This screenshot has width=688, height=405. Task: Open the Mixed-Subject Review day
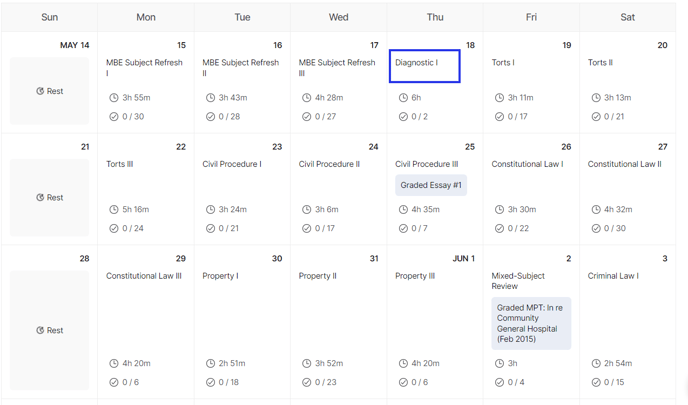(518, 281)
